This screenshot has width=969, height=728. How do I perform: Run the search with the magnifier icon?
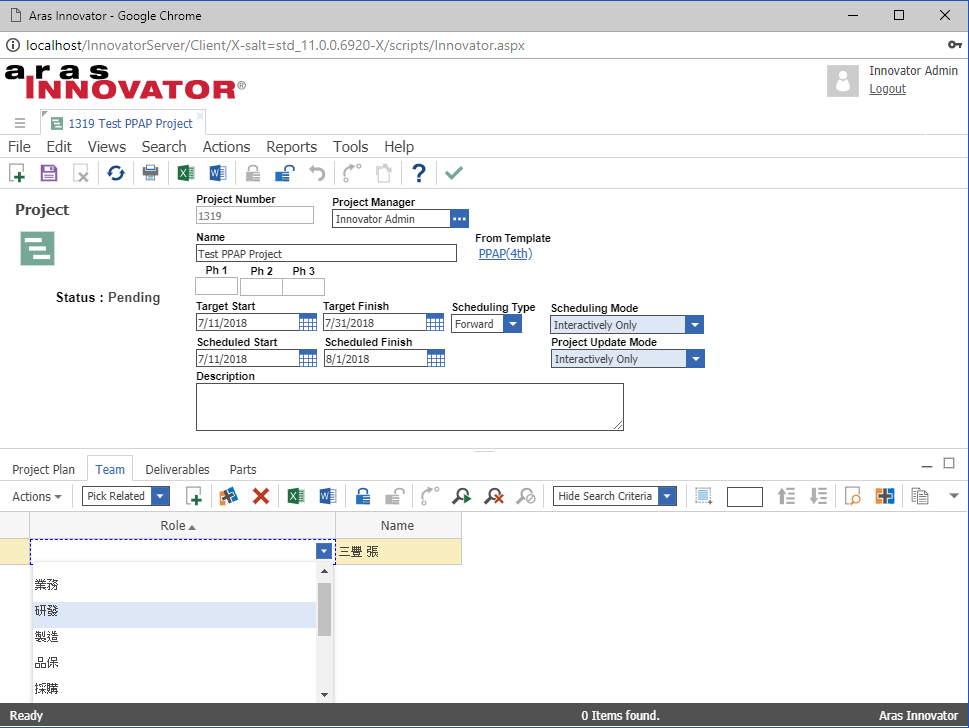(x=461, y=496)
